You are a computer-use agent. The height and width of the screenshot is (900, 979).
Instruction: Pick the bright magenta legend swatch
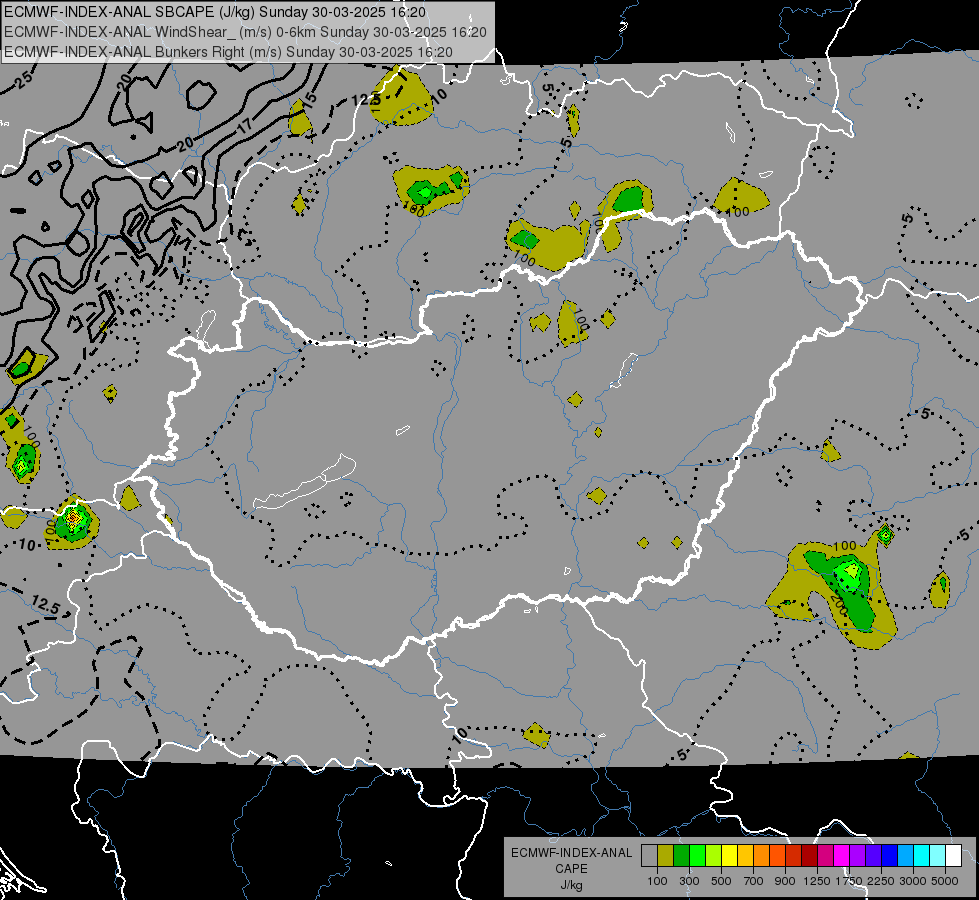click(x=842, y=855)
